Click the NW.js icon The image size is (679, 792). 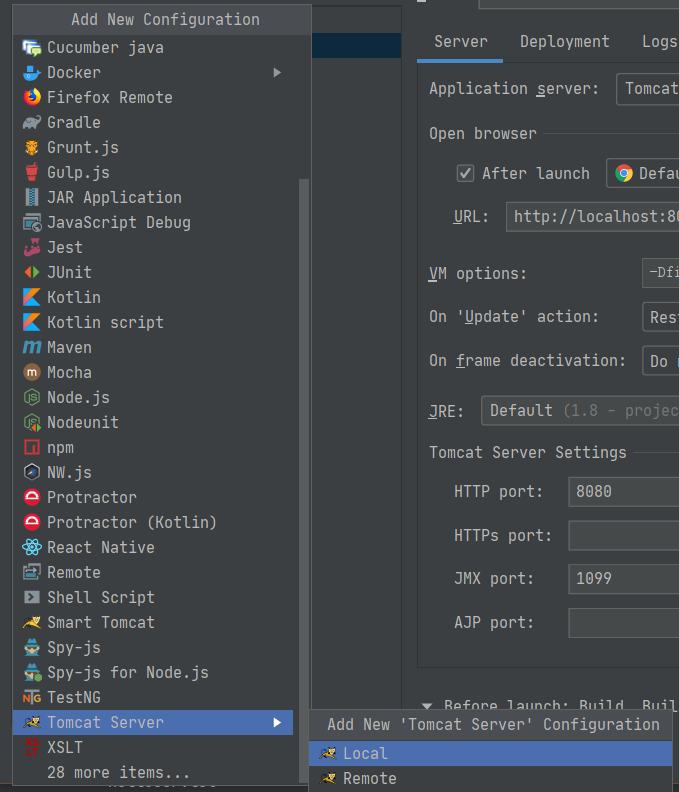point(31,473)
